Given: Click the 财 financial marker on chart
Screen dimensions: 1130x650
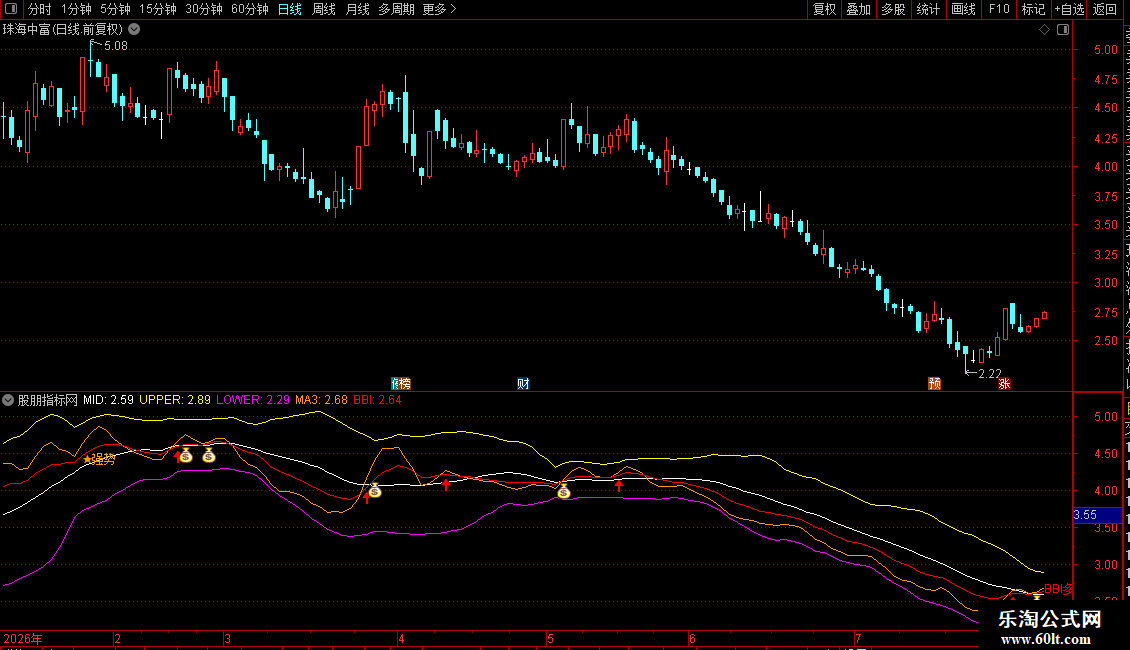Looking at the screenshot, I should [523, 383].
